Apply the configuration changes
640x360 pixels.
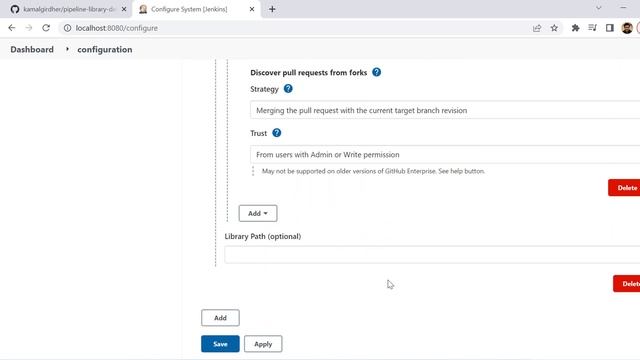click(x=263, y=344)
